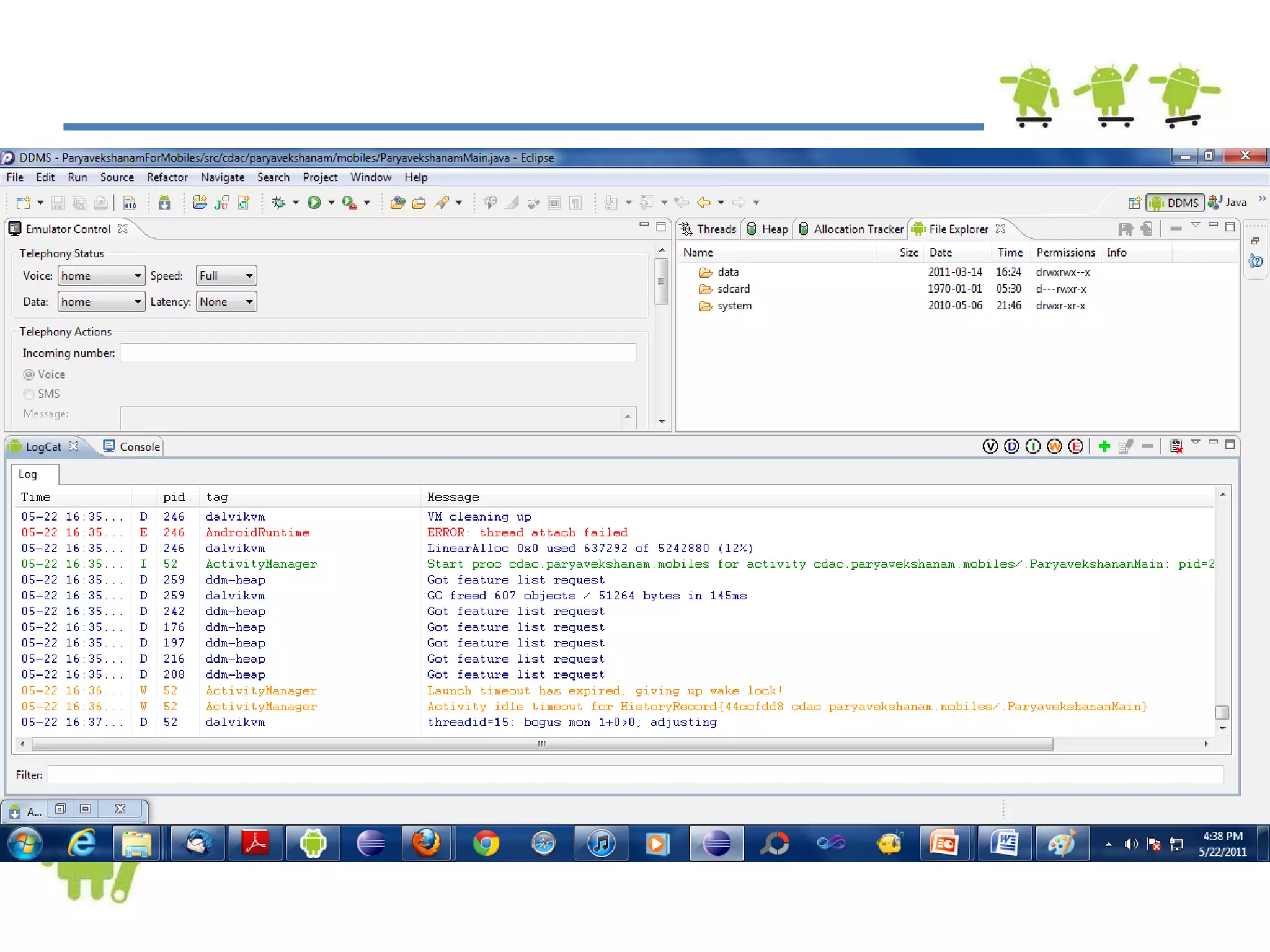
Task: Open the Android SDK manager toolbar icon
Action: click(164, 203)
